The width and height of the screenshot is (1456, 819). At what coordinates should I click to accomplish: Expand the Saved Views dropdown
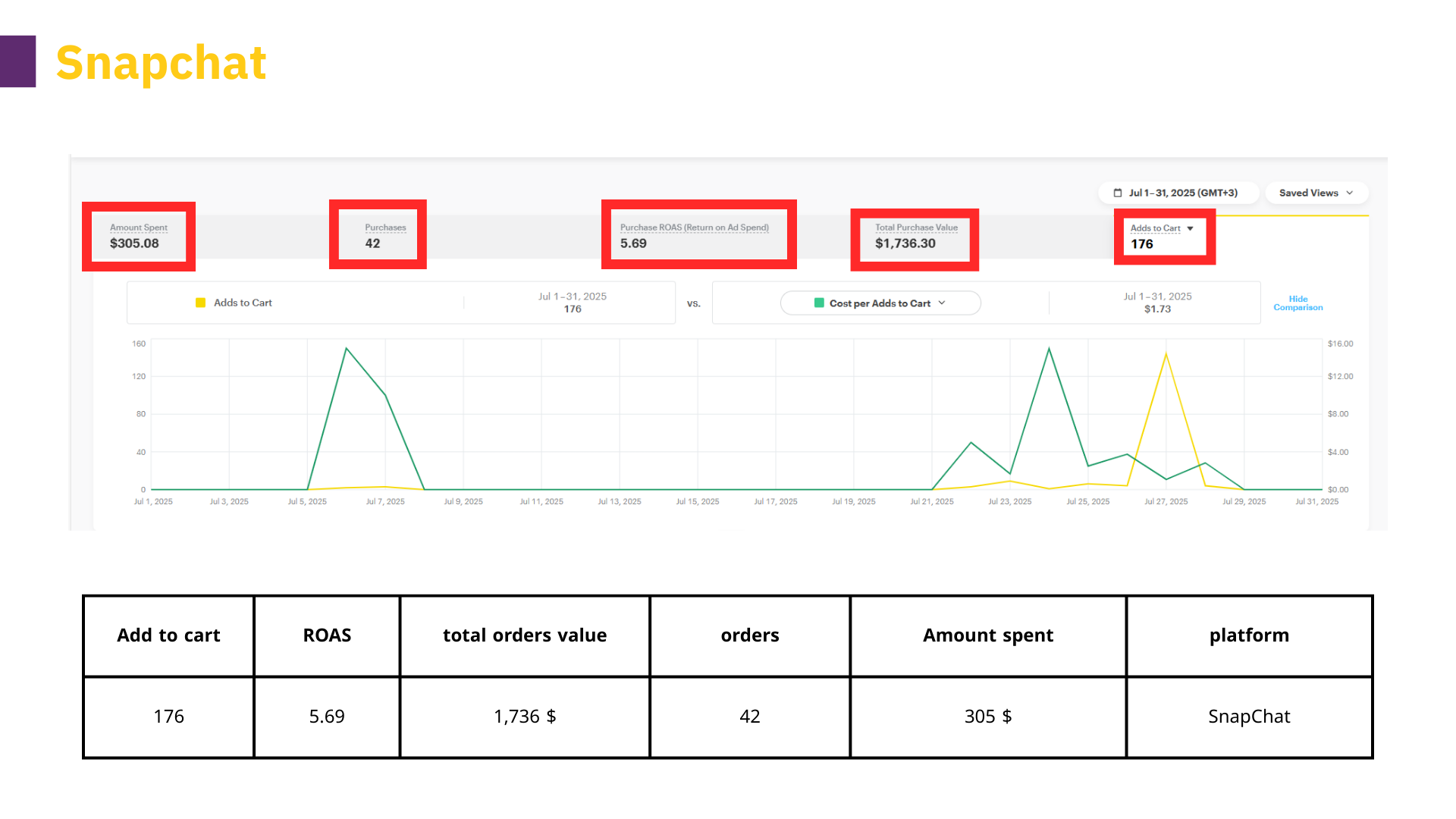pyautogui.click(x=1316, y=193)
